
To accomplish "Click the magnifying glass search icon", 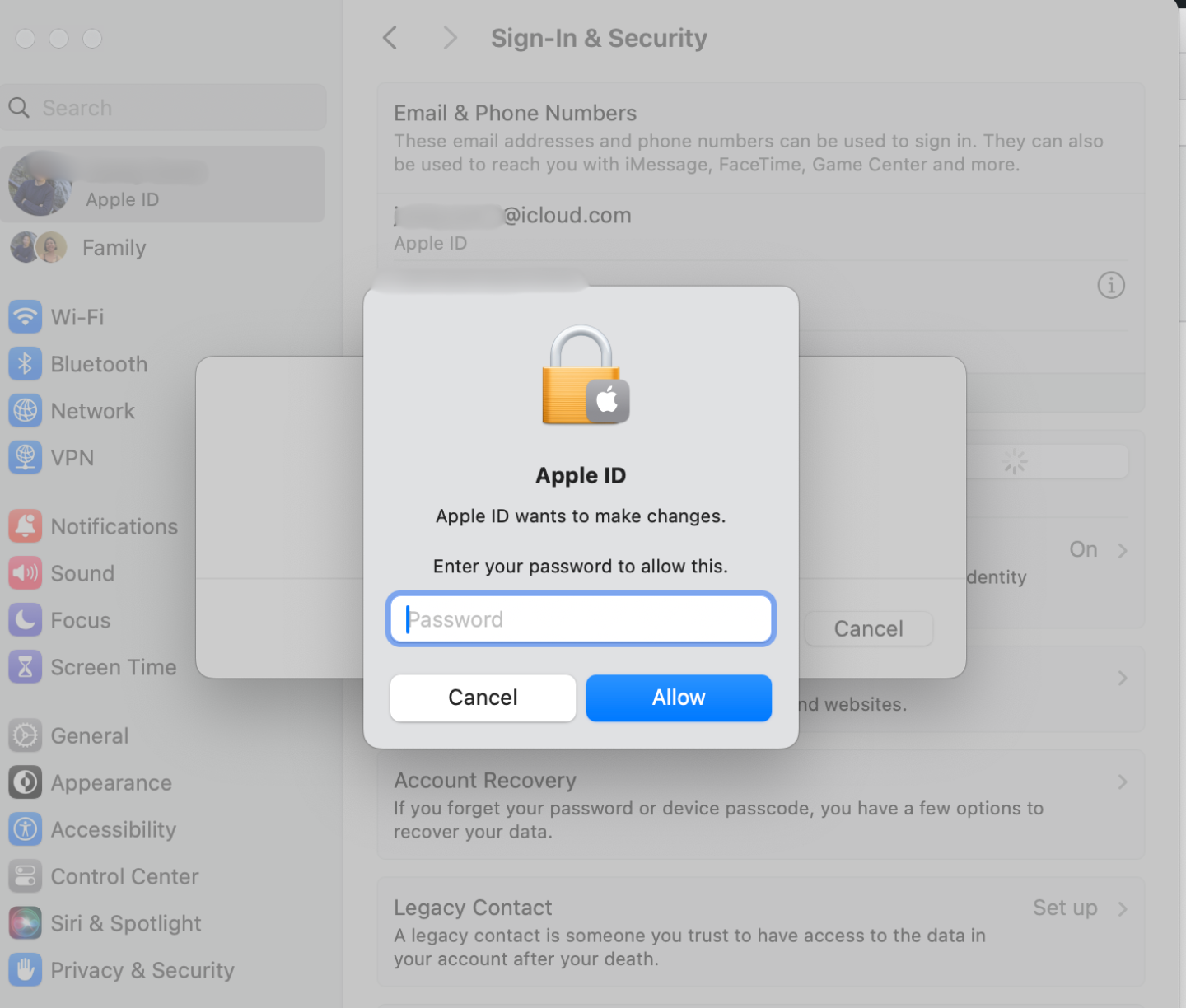I will click(19, 108).
